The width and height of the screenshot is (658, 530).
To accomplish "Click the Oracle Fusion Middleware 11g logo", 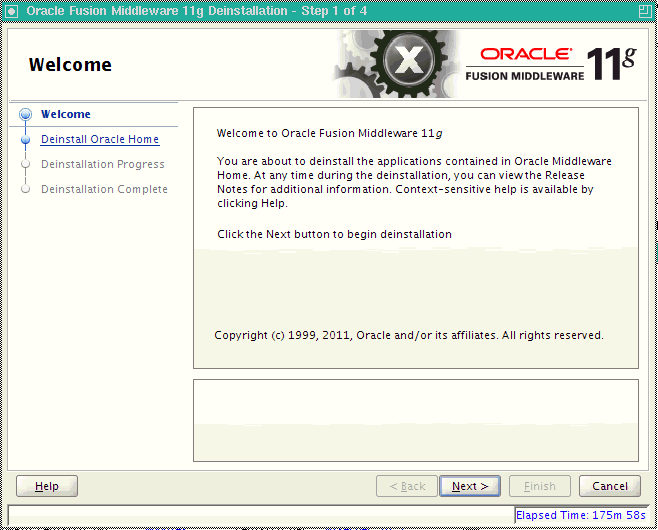I will (551, 64).
